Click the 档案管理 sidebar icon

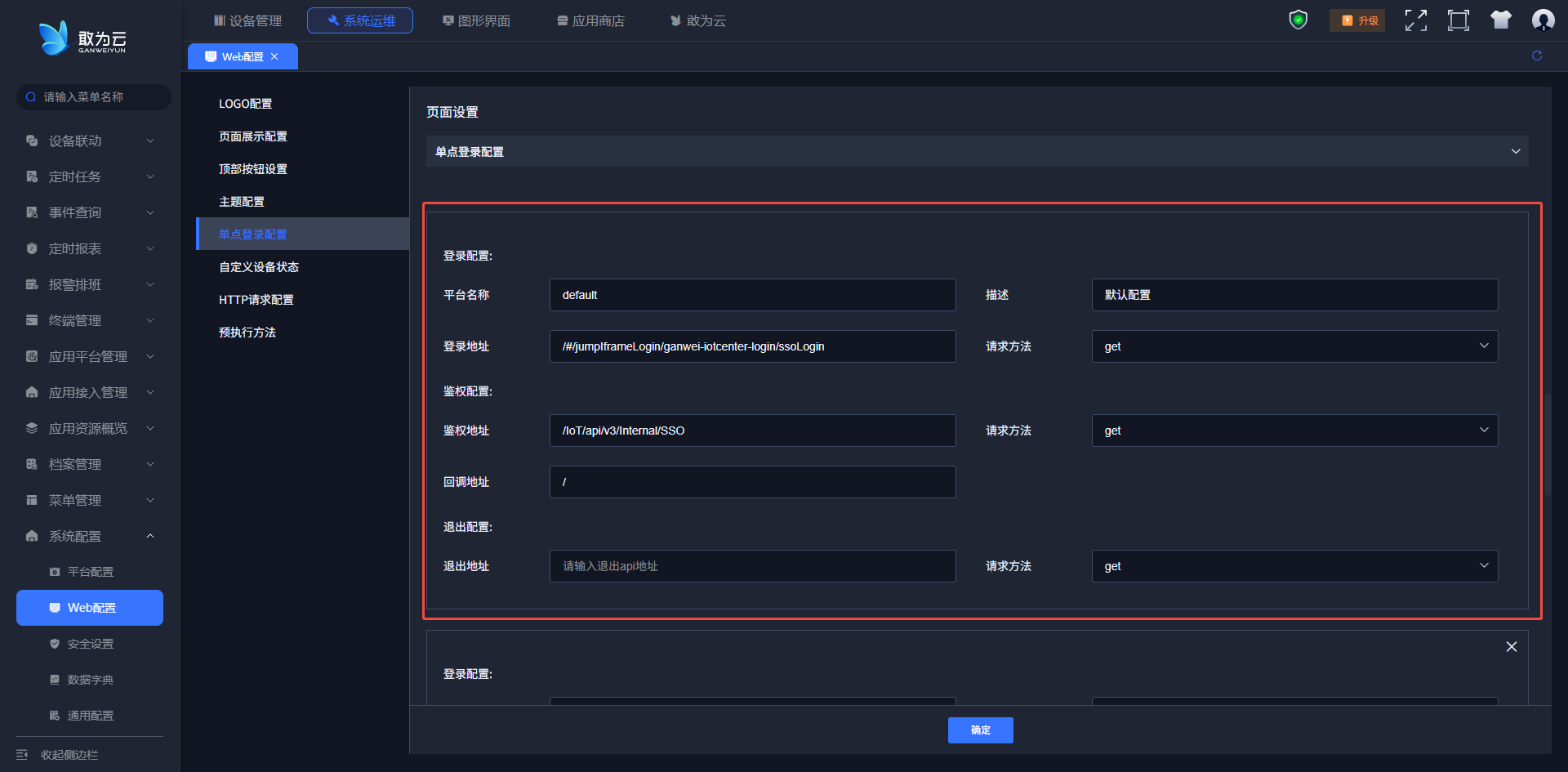[x=32, y=464]
